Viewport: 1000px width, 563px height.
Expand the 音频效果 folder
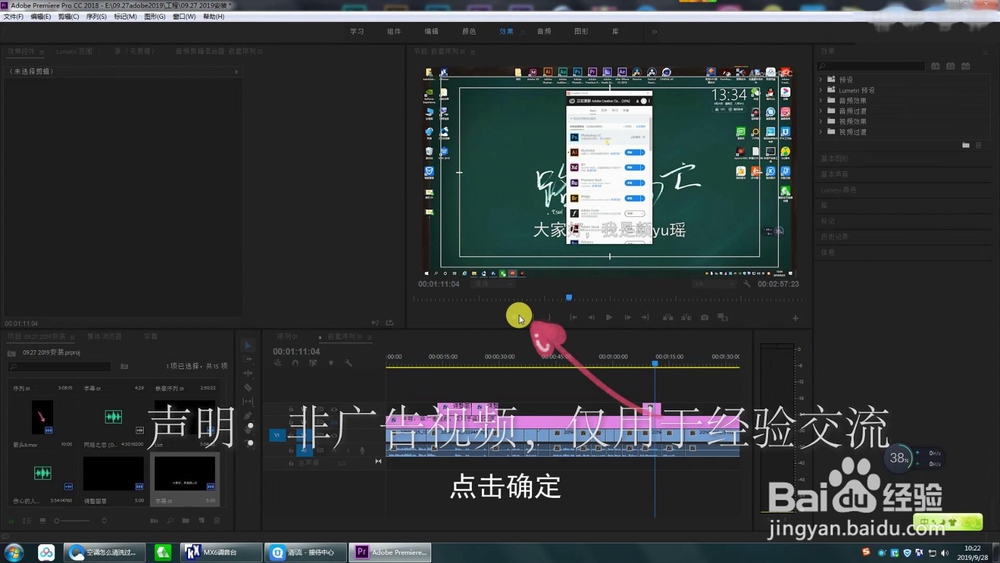pyautogui.click(x=821, y=100)
